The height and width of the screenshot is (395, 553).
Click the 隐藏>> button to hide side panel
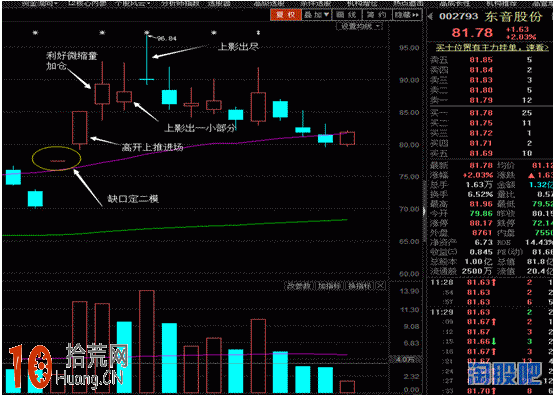click(x=407, y=15)
